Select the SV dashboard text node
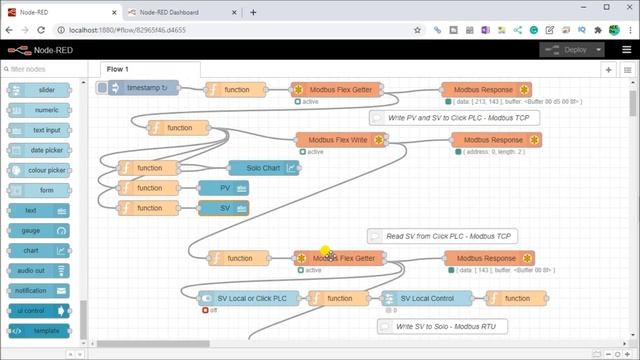This screenshot has width=640, height=360. tap(223, 208)
